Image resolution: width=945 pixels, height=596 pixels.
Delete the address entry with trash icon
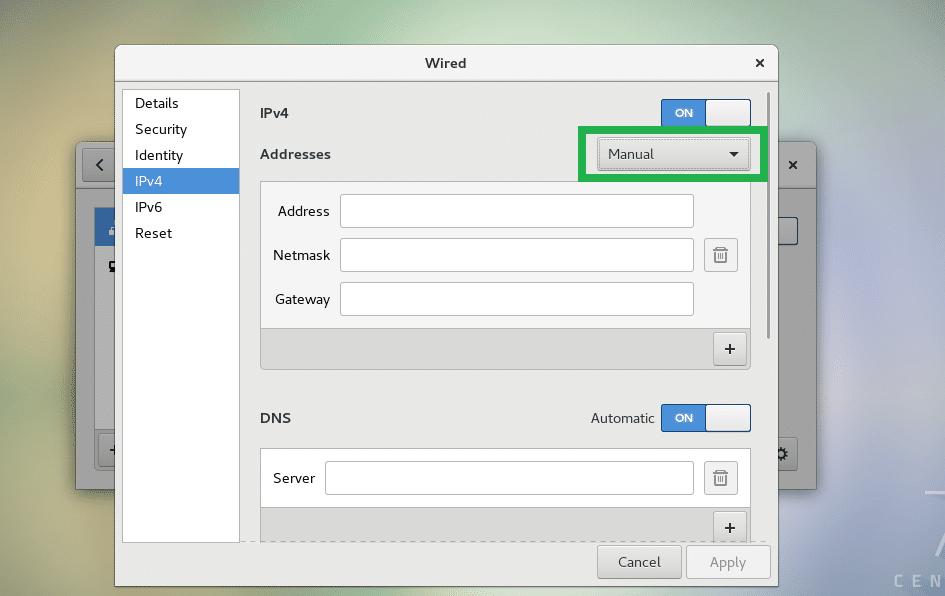tap(720, 255)
